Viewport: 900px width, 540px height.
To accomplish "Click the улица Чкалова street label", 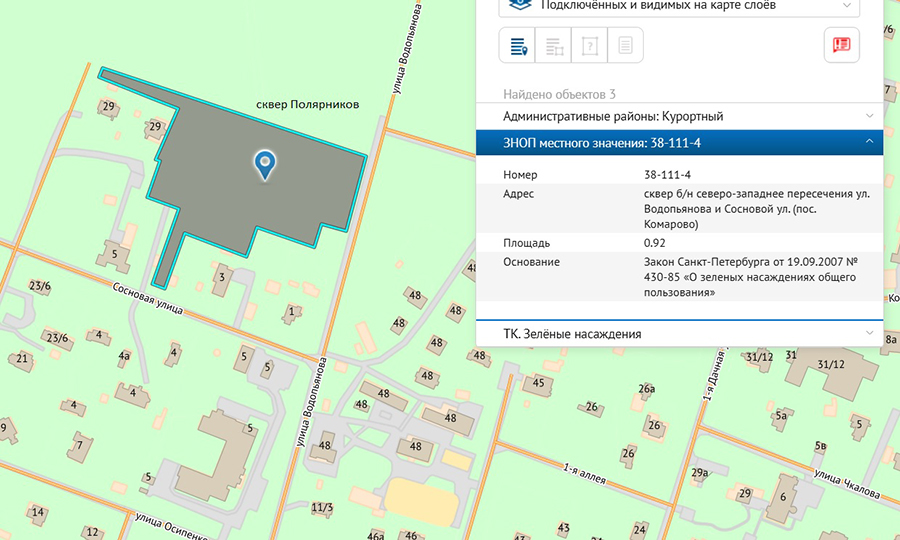I will click(x=847, y=484).
